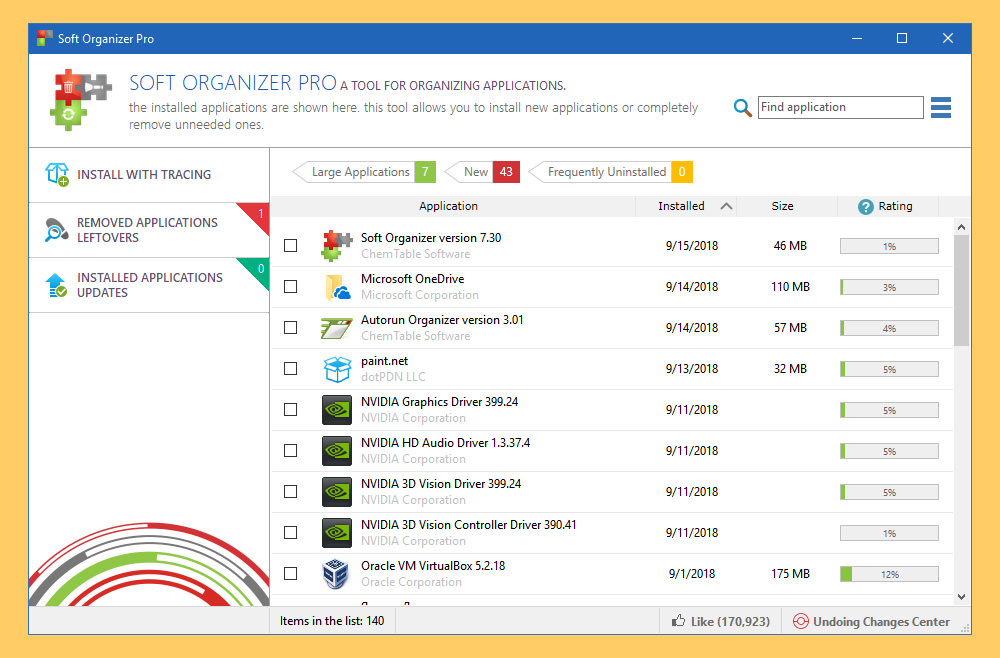
Task: Click the list scrollbar up arrow
Action: click(961, 228)
